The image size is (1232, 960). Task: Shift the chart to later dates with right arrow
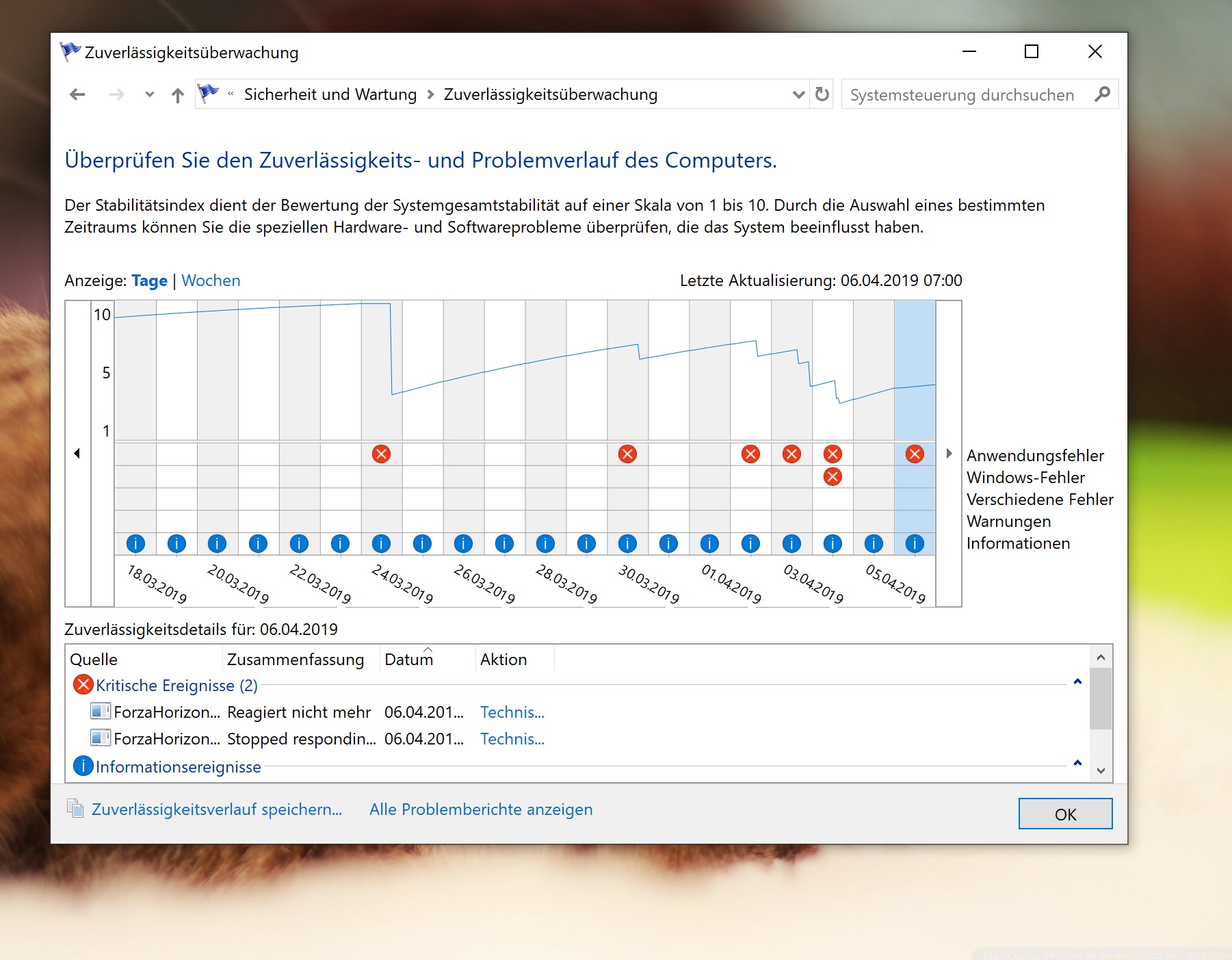coord(949,453)
